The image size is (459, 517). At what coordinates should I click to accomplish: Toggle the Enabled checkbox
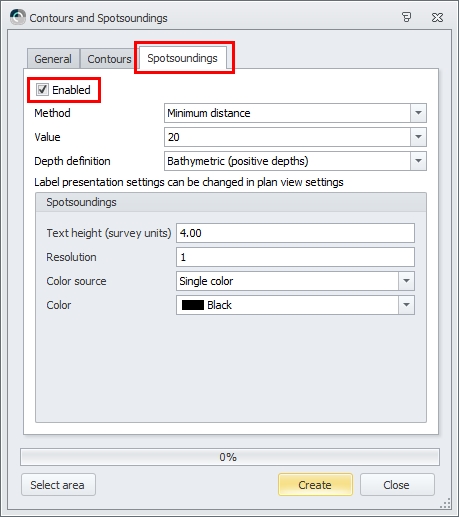42,90
